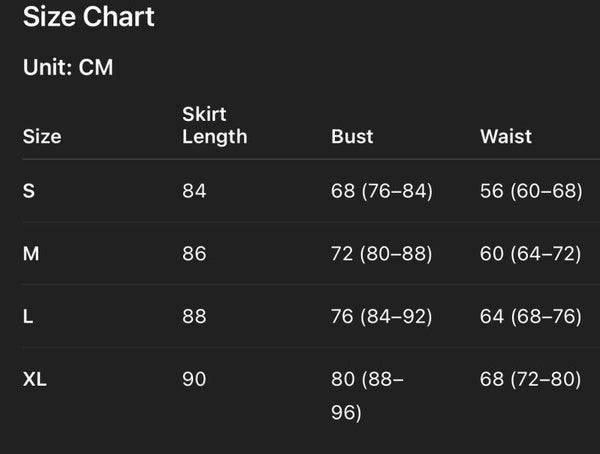The height and width of the screenshot is (454, 600).
Task: Click the Size Chart heading
Action: coord(89,17)
